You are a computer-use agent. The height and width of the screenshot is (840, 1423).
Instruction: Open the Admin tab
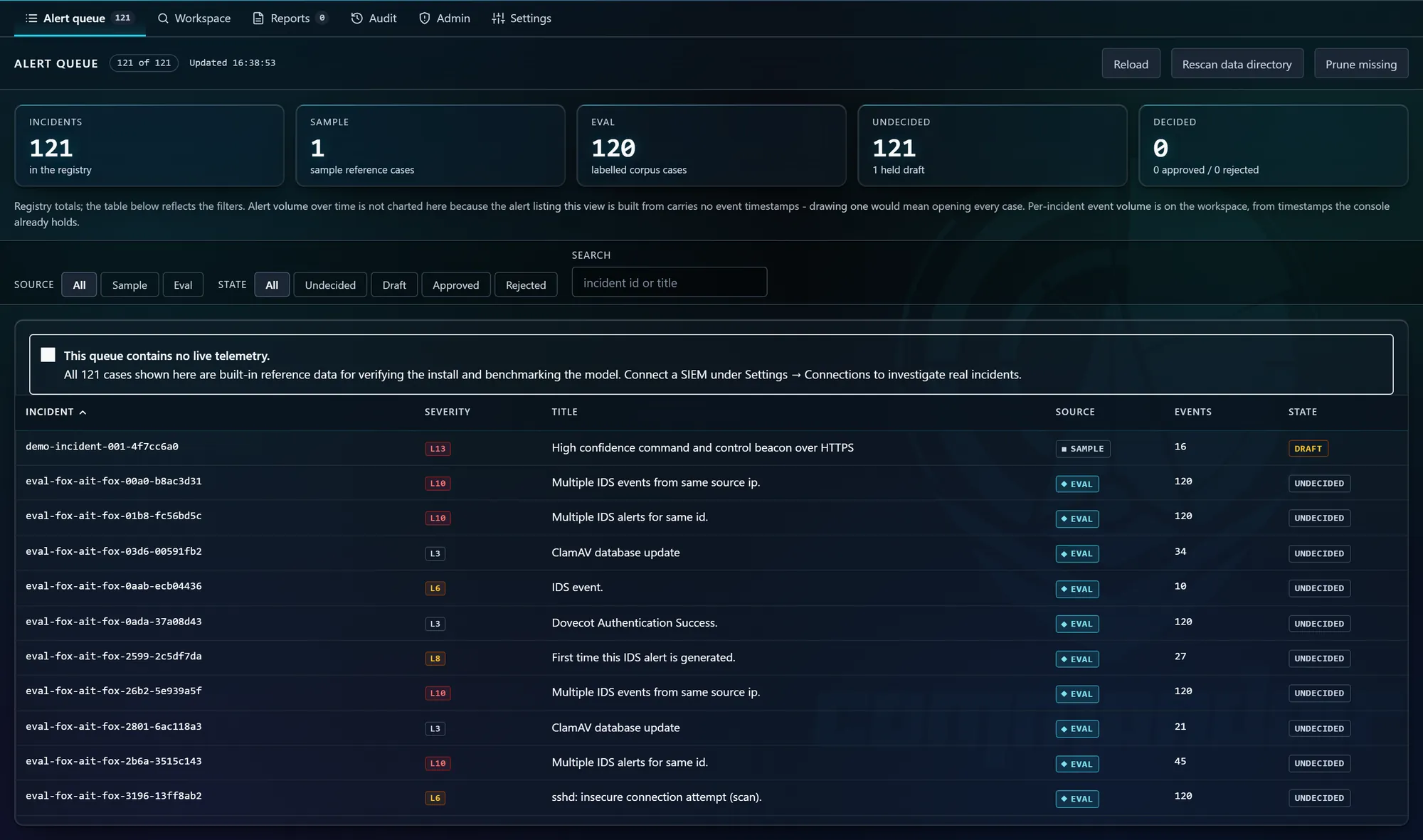(x=445, y=18)
